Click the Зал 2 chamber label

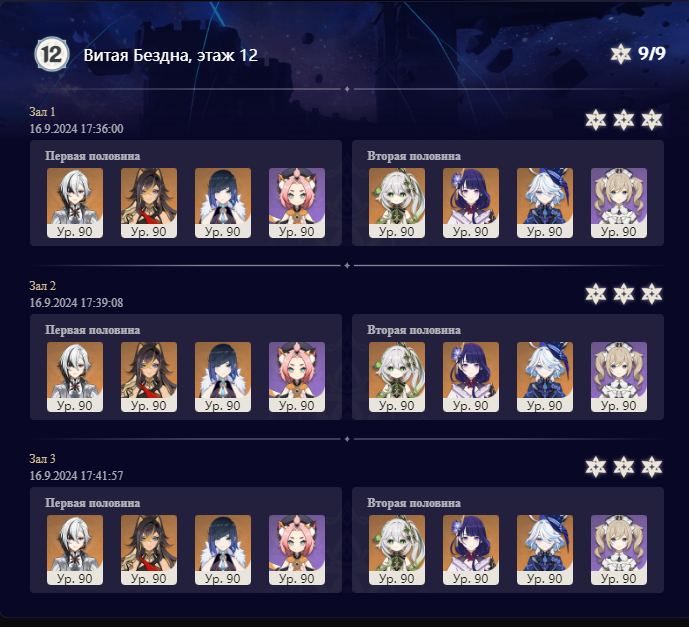[x=43, y=286]
